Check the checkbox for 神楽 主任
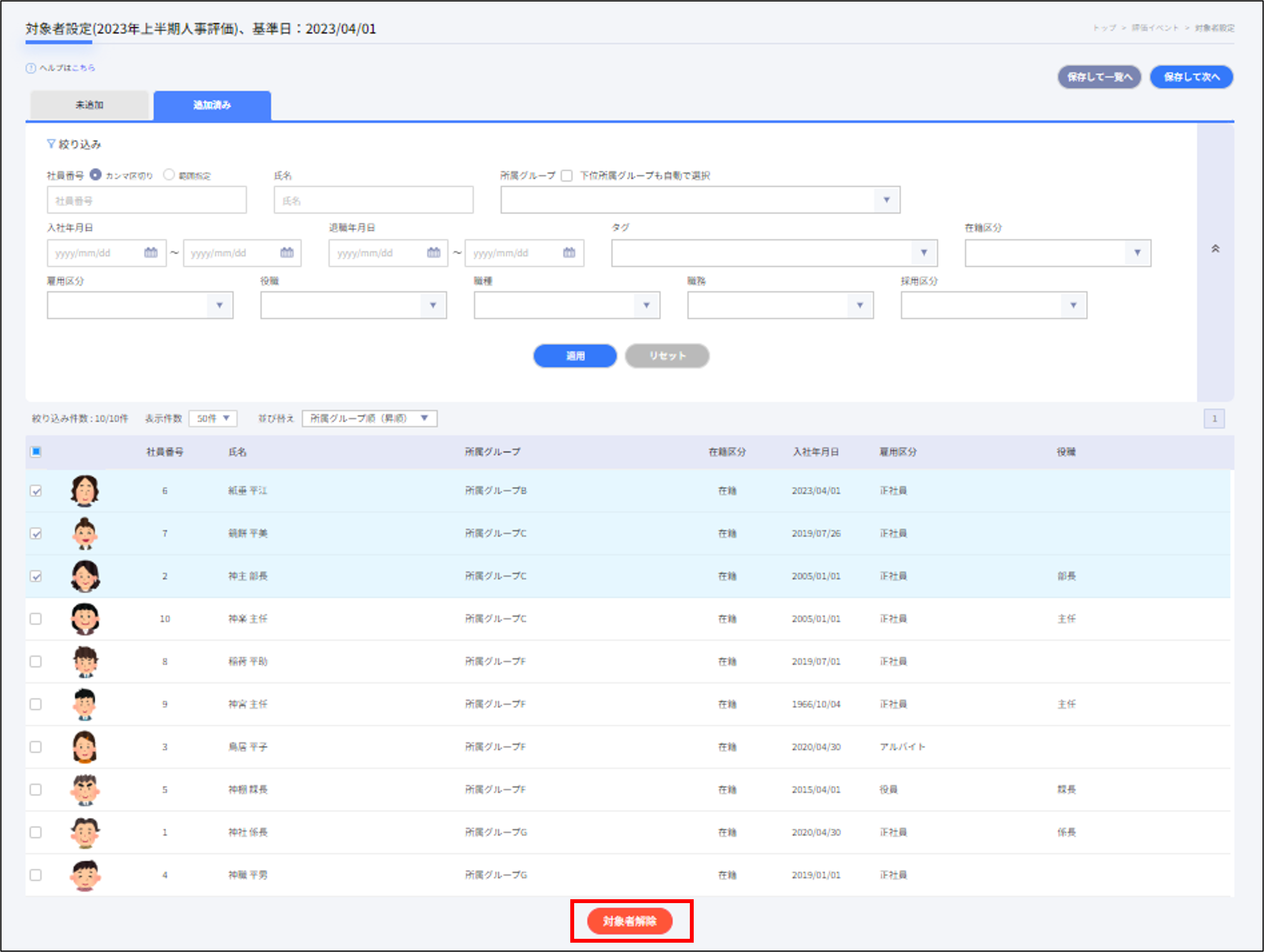 tap(36, 619)
